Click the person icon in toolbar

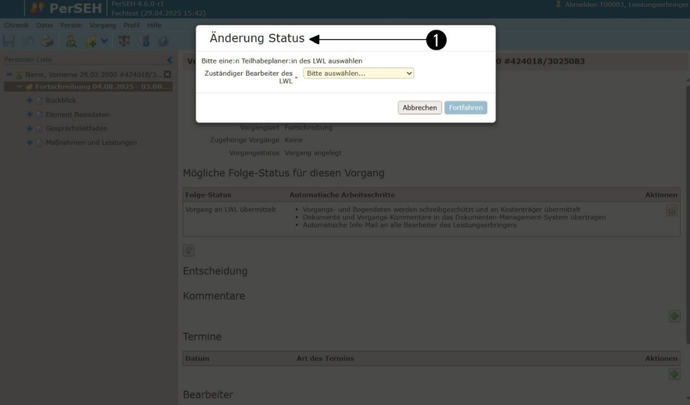[x=71, y=41]
